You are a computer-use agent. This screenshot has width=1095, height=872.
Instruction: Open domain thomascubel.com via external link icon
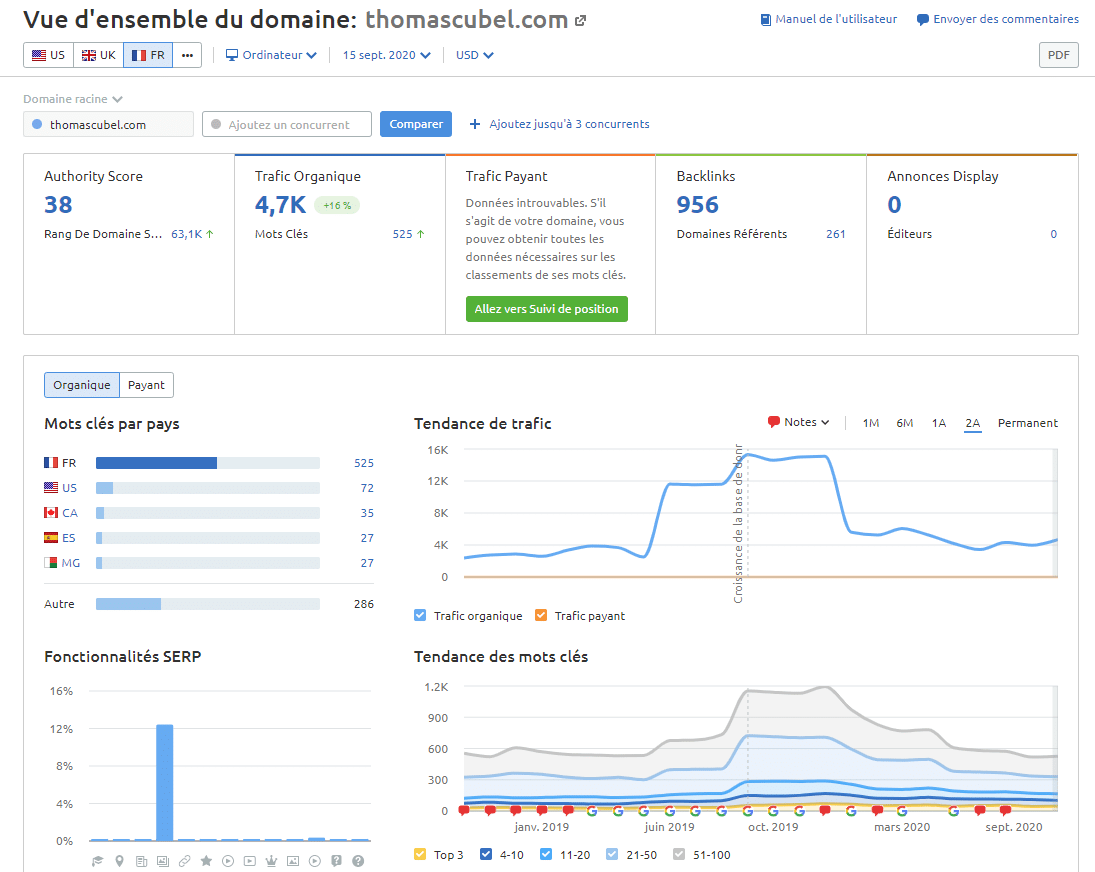[x=580, y=21]
